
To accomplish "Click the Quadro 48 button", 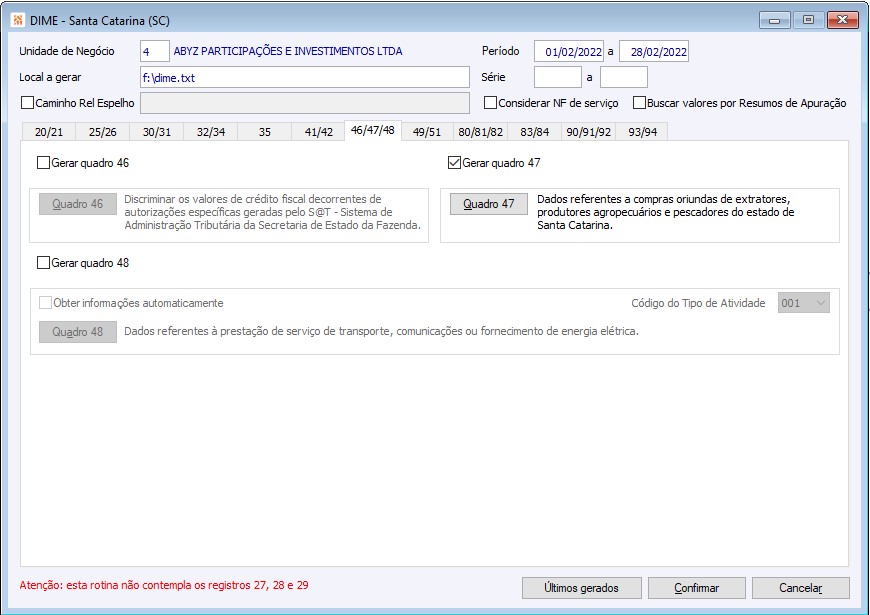I will (78, 332).
